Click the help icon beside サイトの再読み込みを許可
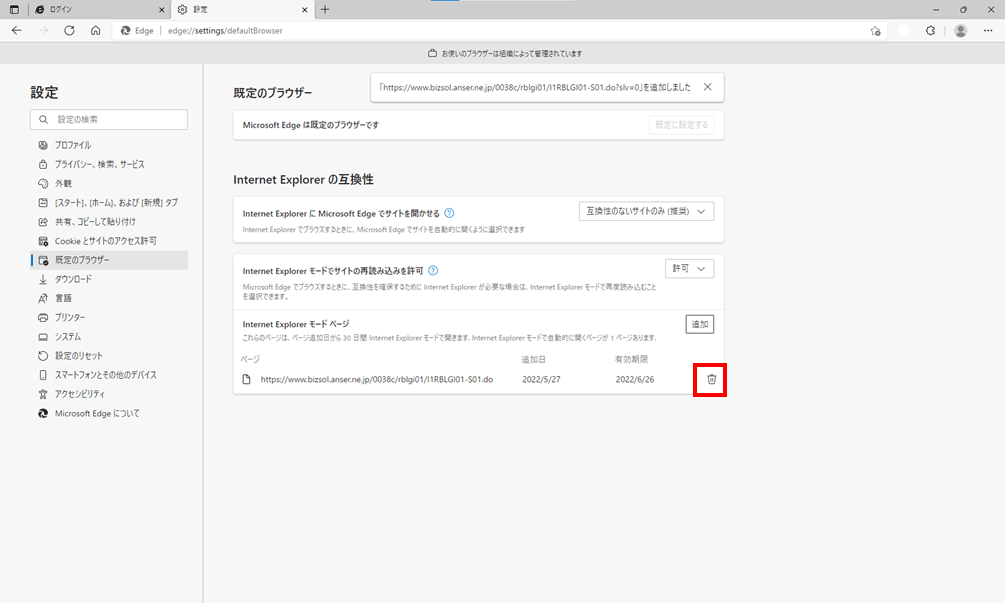 click(433, 270)
